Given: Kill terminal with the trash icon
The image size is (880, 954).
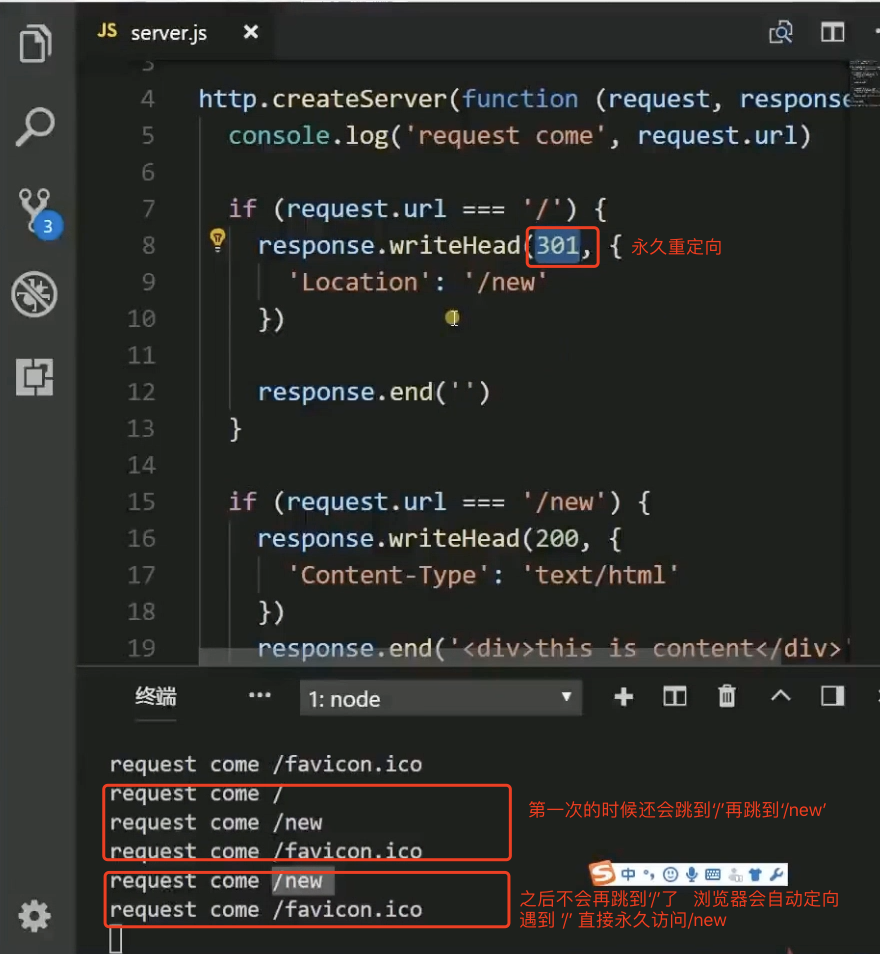Looking at the screenshot, I should tap(727, 696).
